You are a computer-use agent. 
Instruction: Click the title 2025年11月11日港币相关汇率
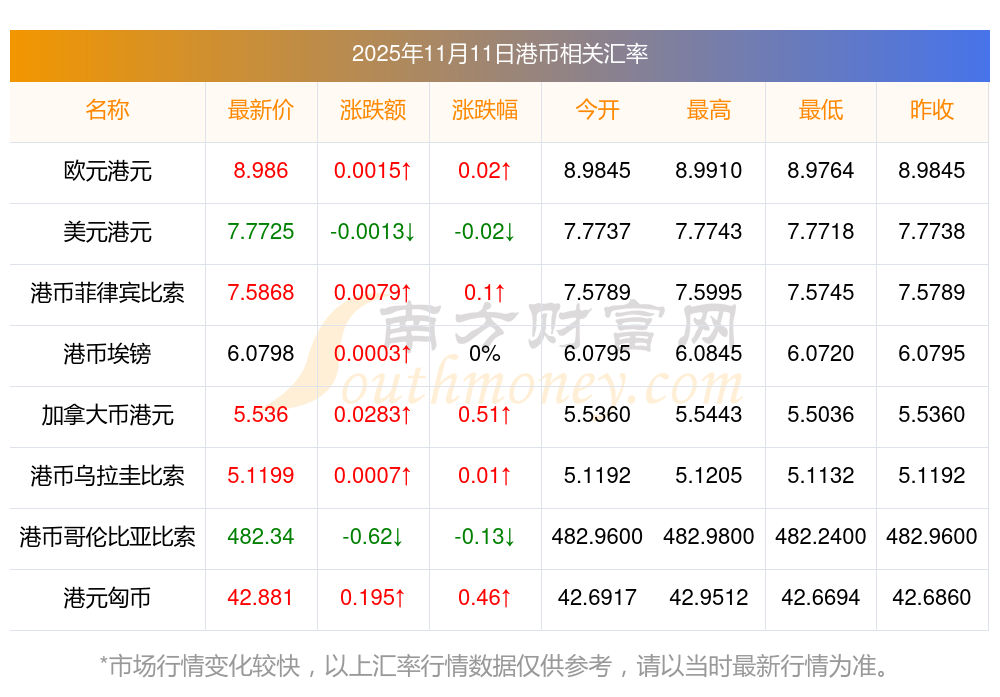[499, 54]
